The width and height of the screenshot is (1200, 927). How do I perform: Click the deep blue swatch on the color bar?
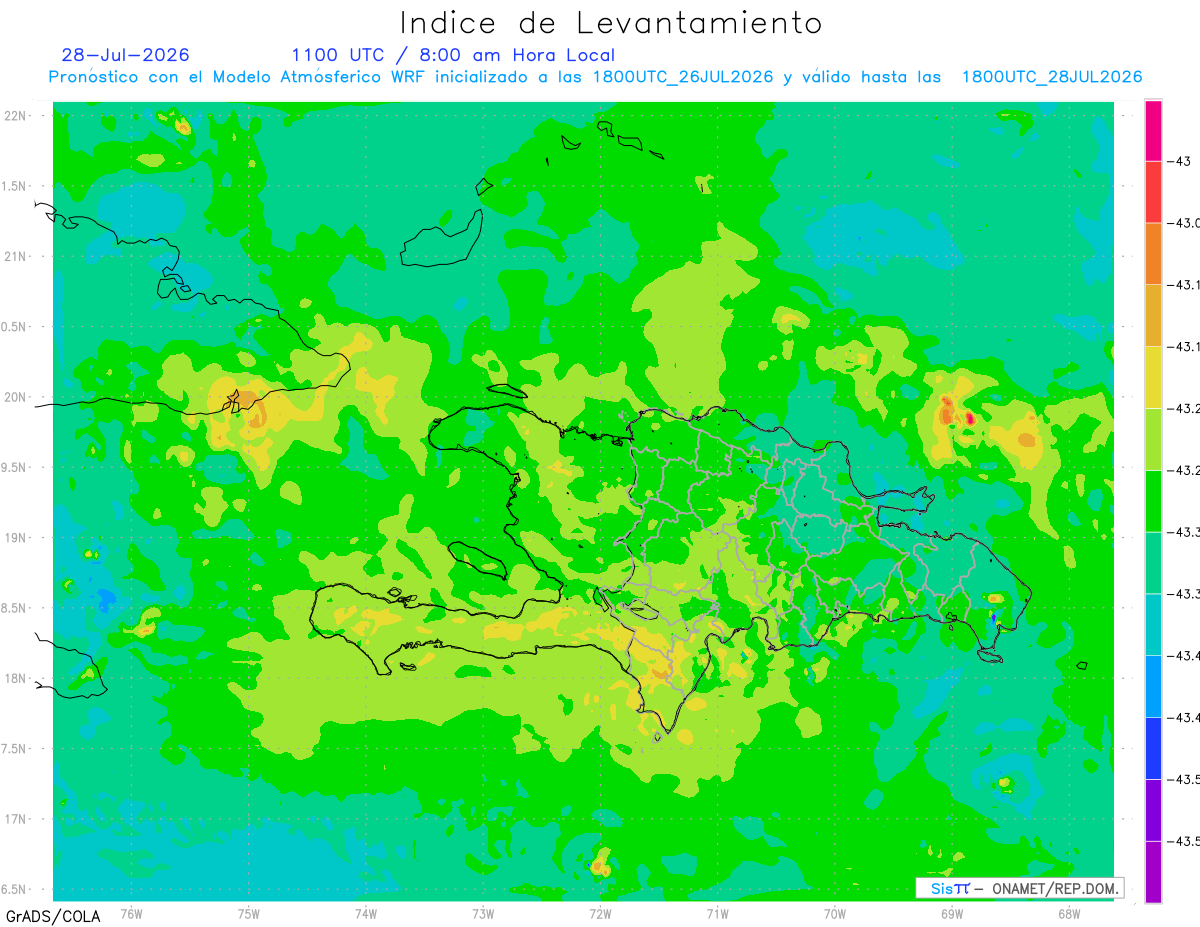tap(1153, 748)
